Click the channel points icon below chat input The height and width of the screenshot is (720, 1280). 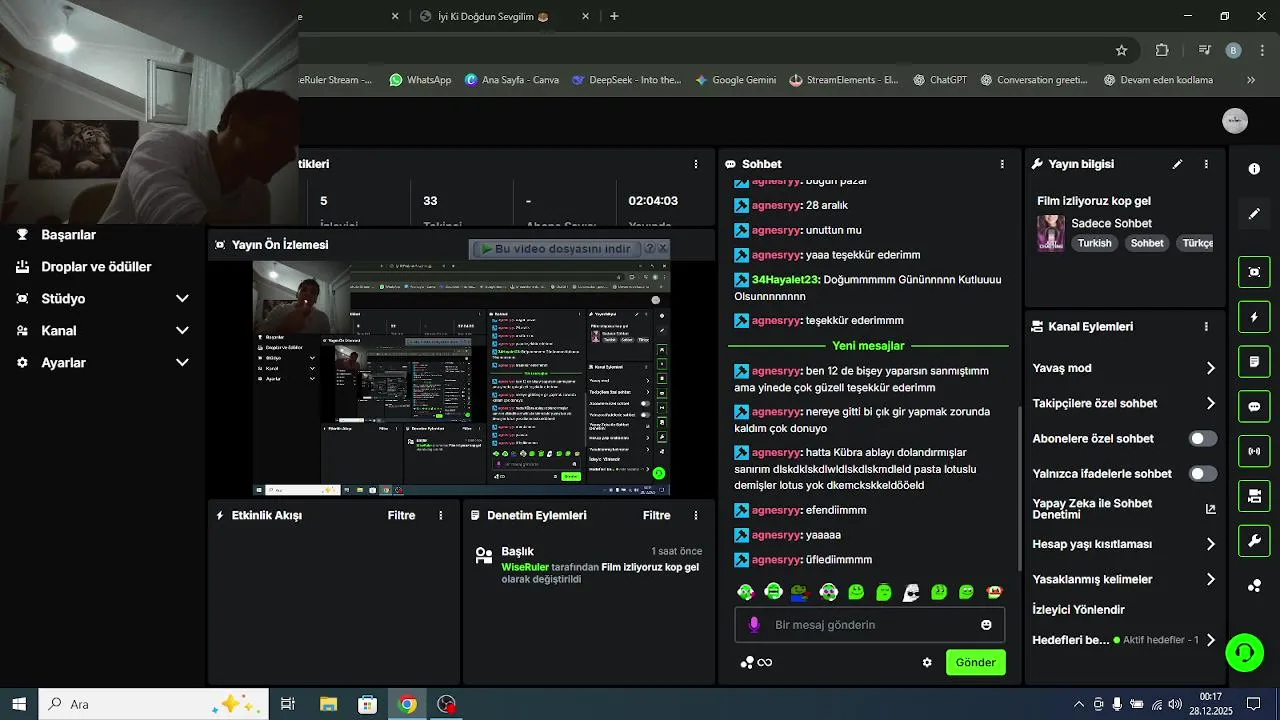747,662
